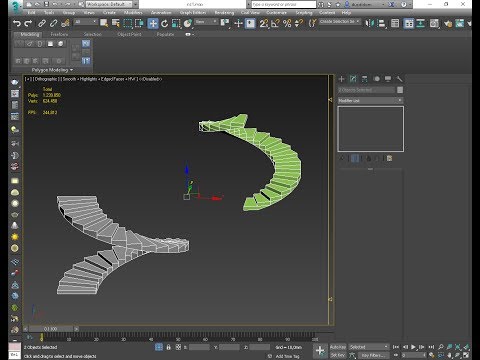
Task: Toggle Percent Snap
Action: coord(287,23)
